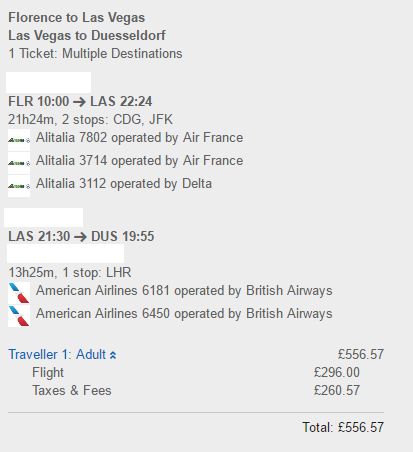Click the Flight price £296.00
The width and height of the screenshot is (413, 452).
pos(337,372)
